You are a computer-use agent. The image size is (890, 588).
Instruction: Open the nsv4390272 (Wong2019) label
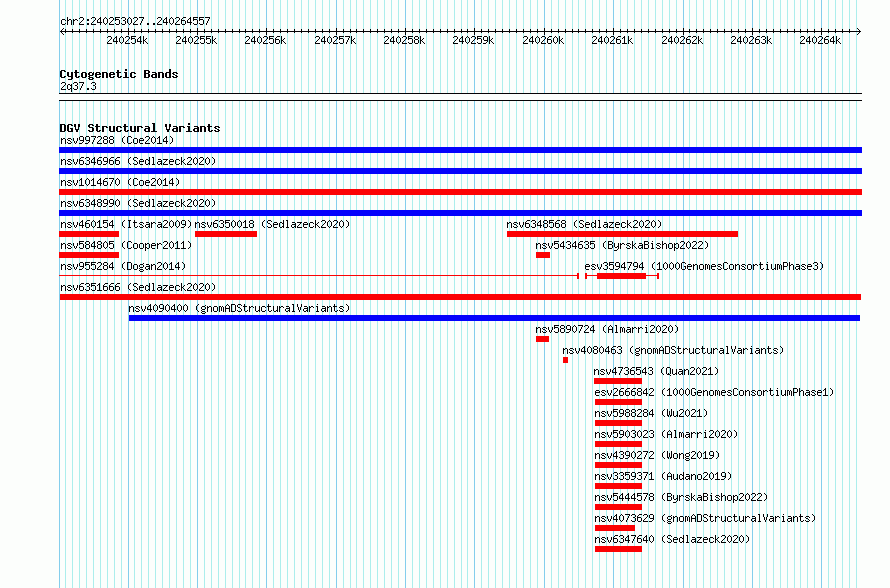[657, 455]
